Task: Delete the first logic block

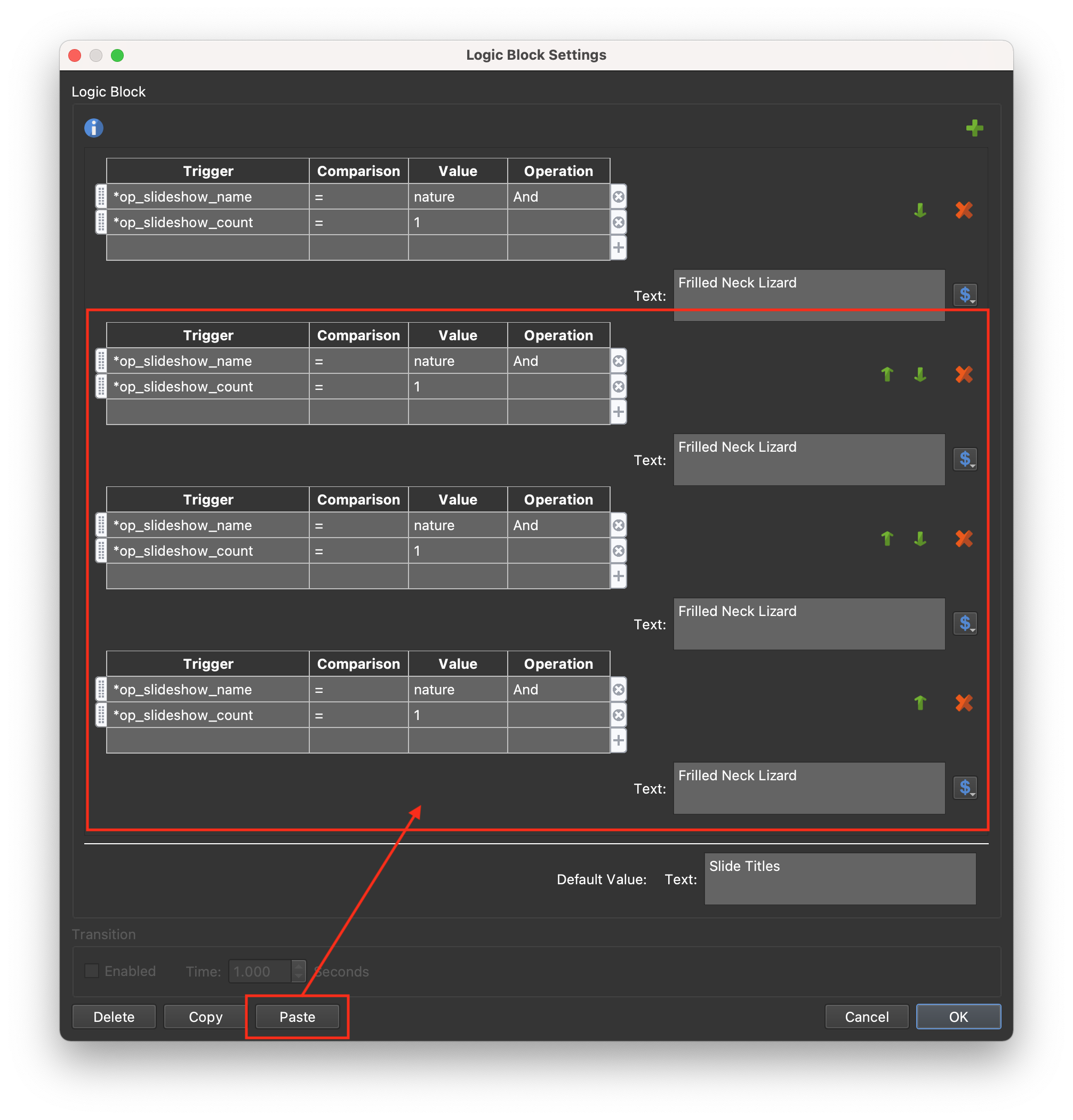Action: point(963,210)
